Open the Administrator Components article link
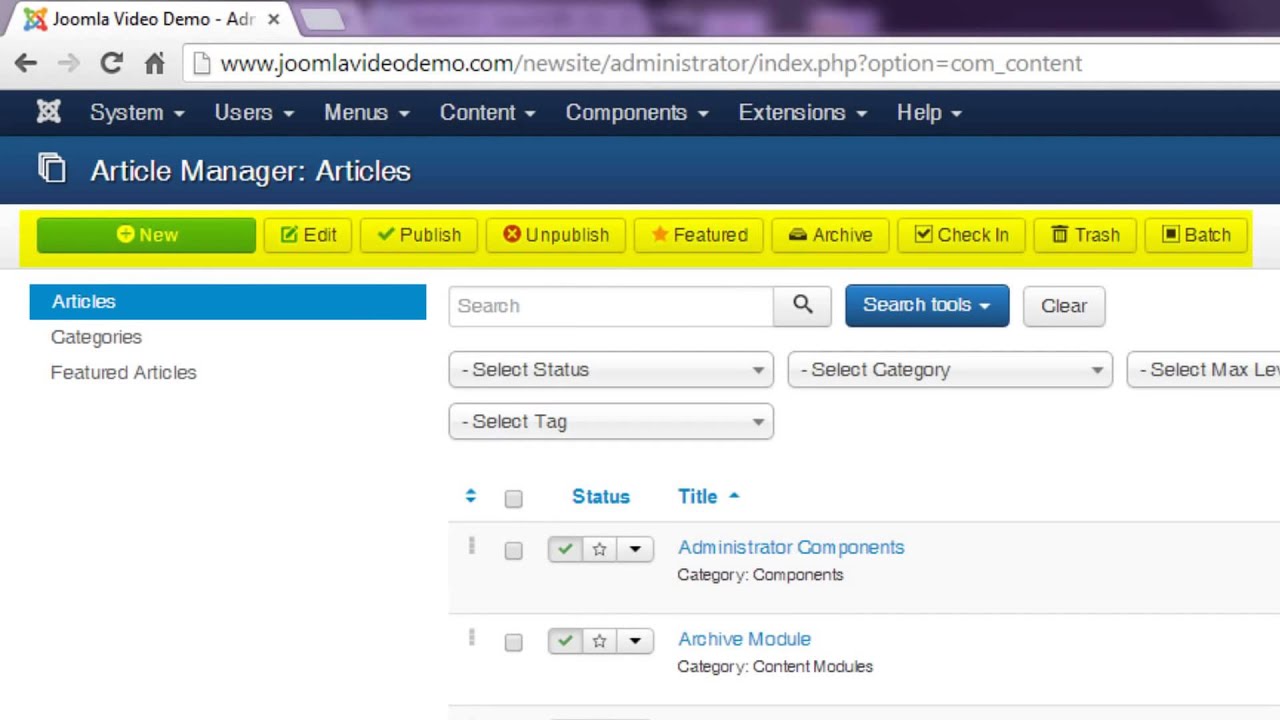The height and width of the screenshot is (720, 1280). [x=791, y=547]
